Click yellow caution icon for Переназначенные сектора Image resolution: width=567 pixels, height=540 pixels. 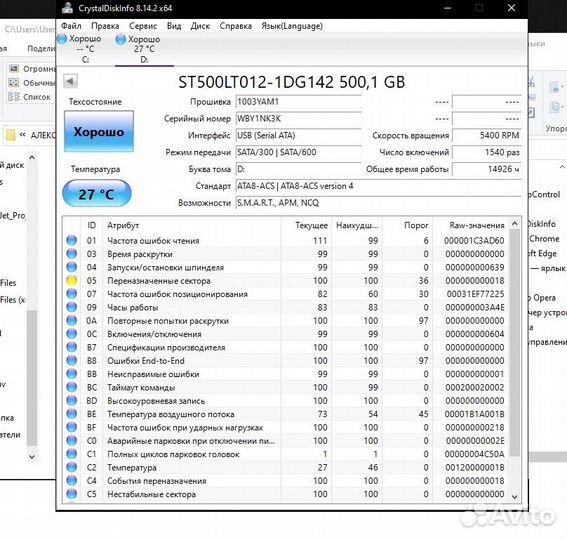72,280
